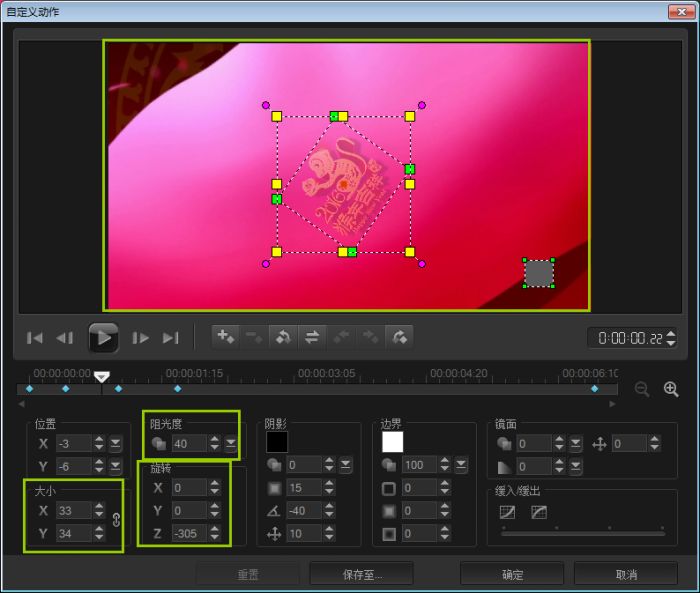Click the add keyframe icon
This screenshot has height=593, width=700.
[225, 337]
